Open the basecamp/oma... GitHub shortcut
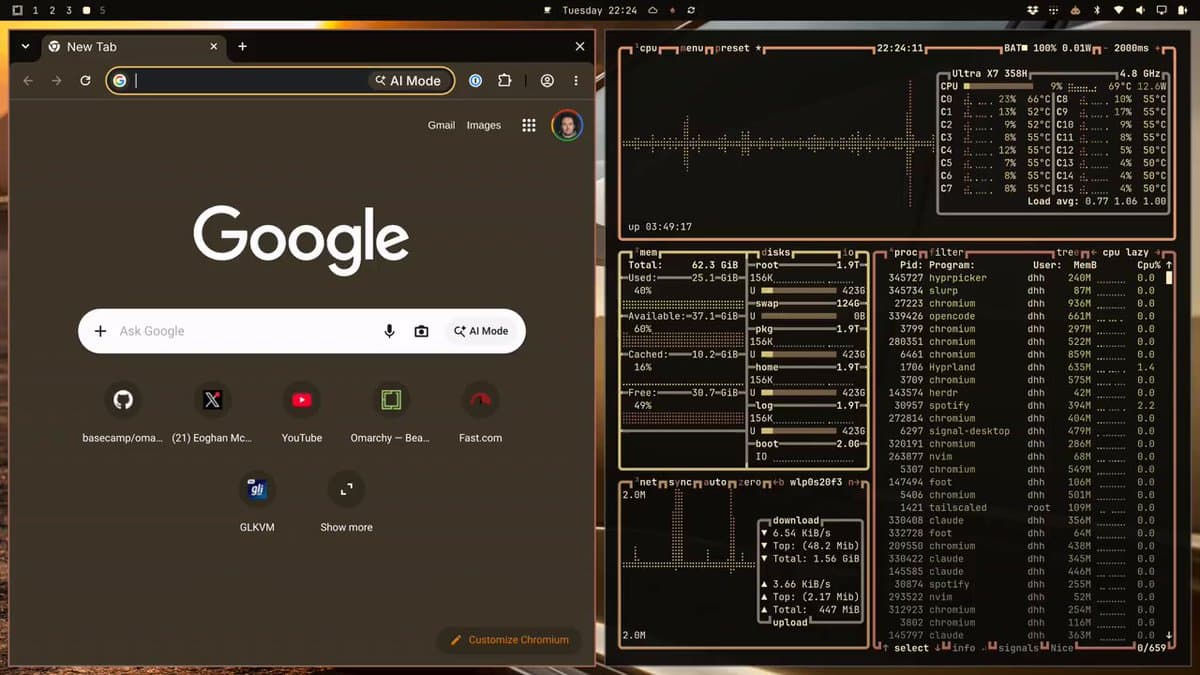This screenshot has height=675, width=1200. pos(122,412)
